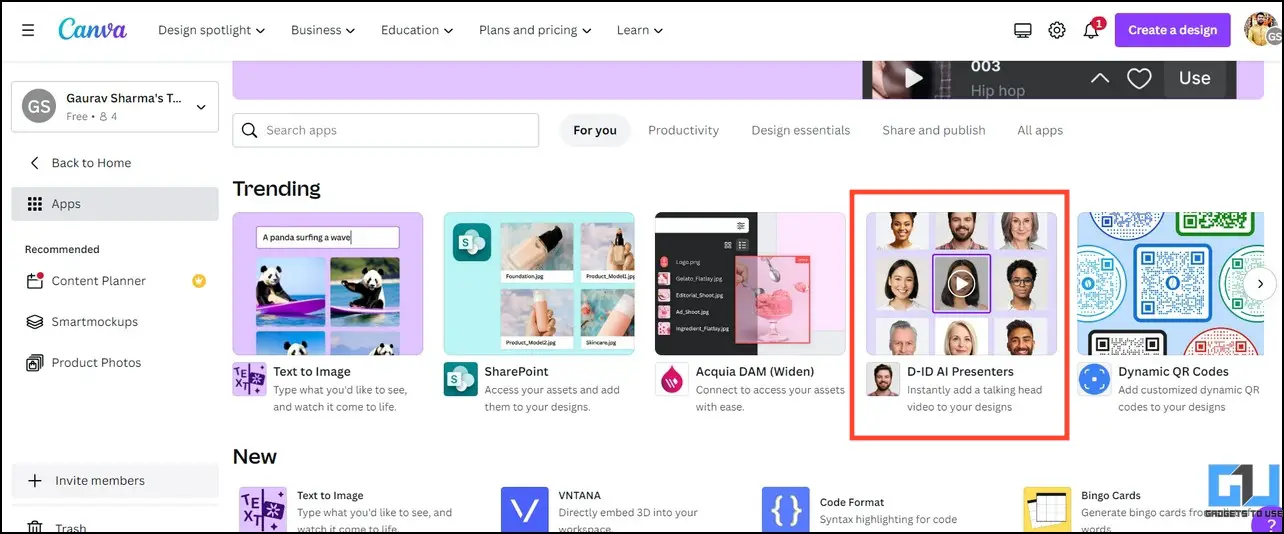Open the Acquia DAM preview thumbnail

coord(750,283)
